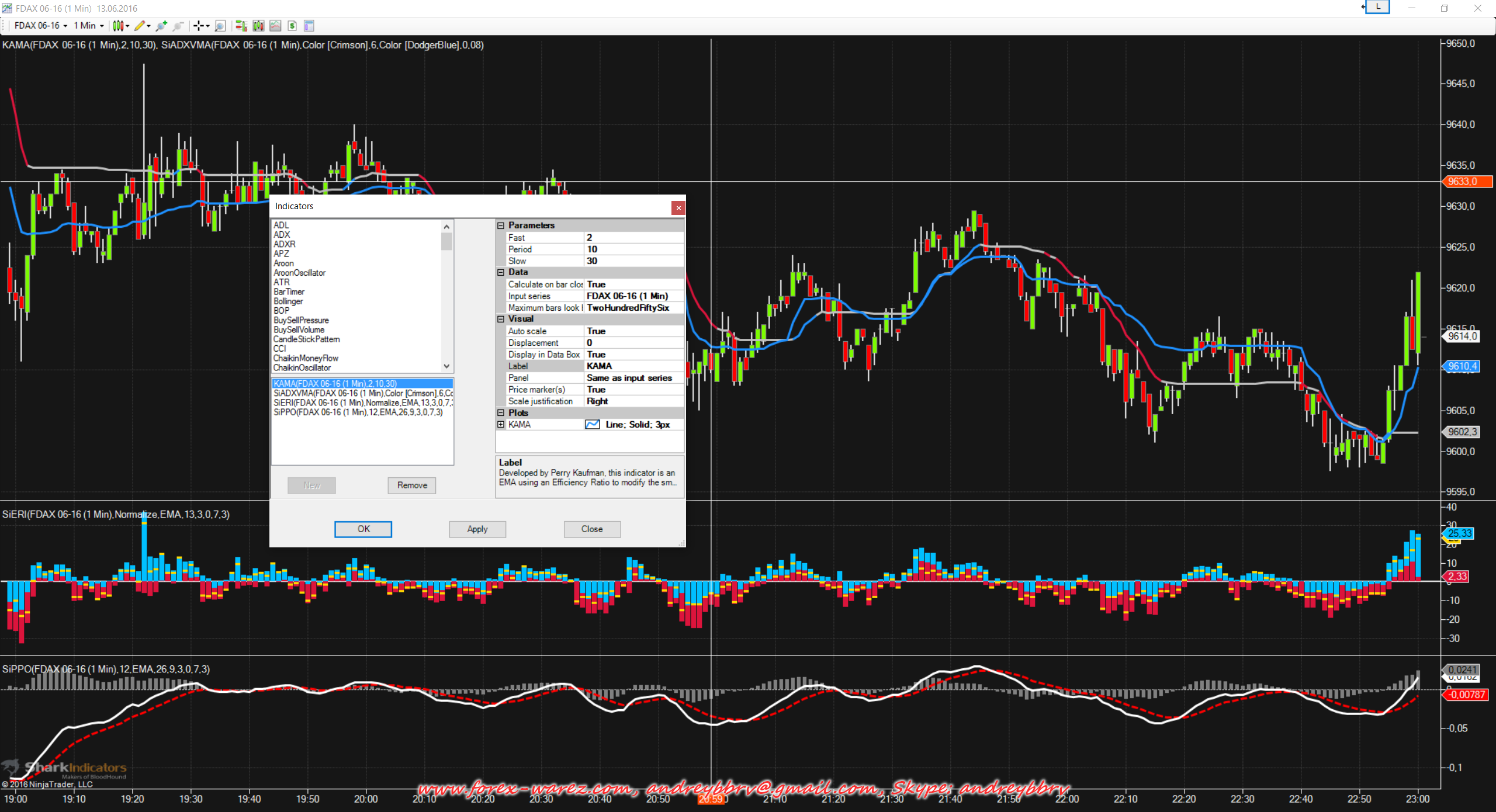Collapse the Visual property section
The height and width of the screenshot is (812, 1496).
click(501, 319)
